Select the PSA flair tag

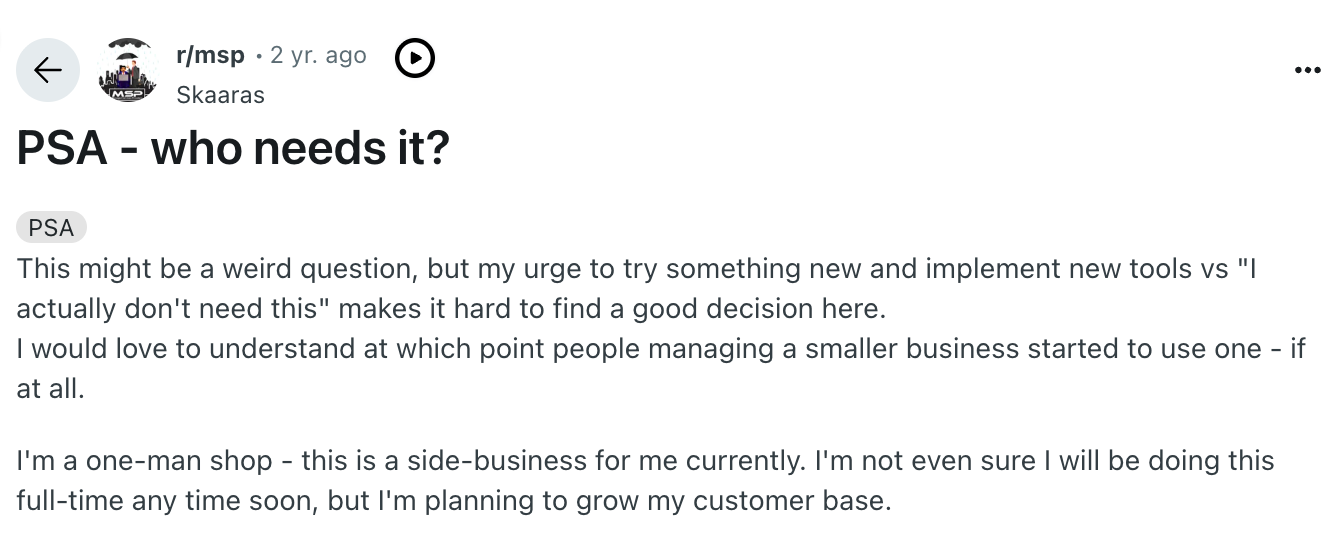tap(51, 228)
